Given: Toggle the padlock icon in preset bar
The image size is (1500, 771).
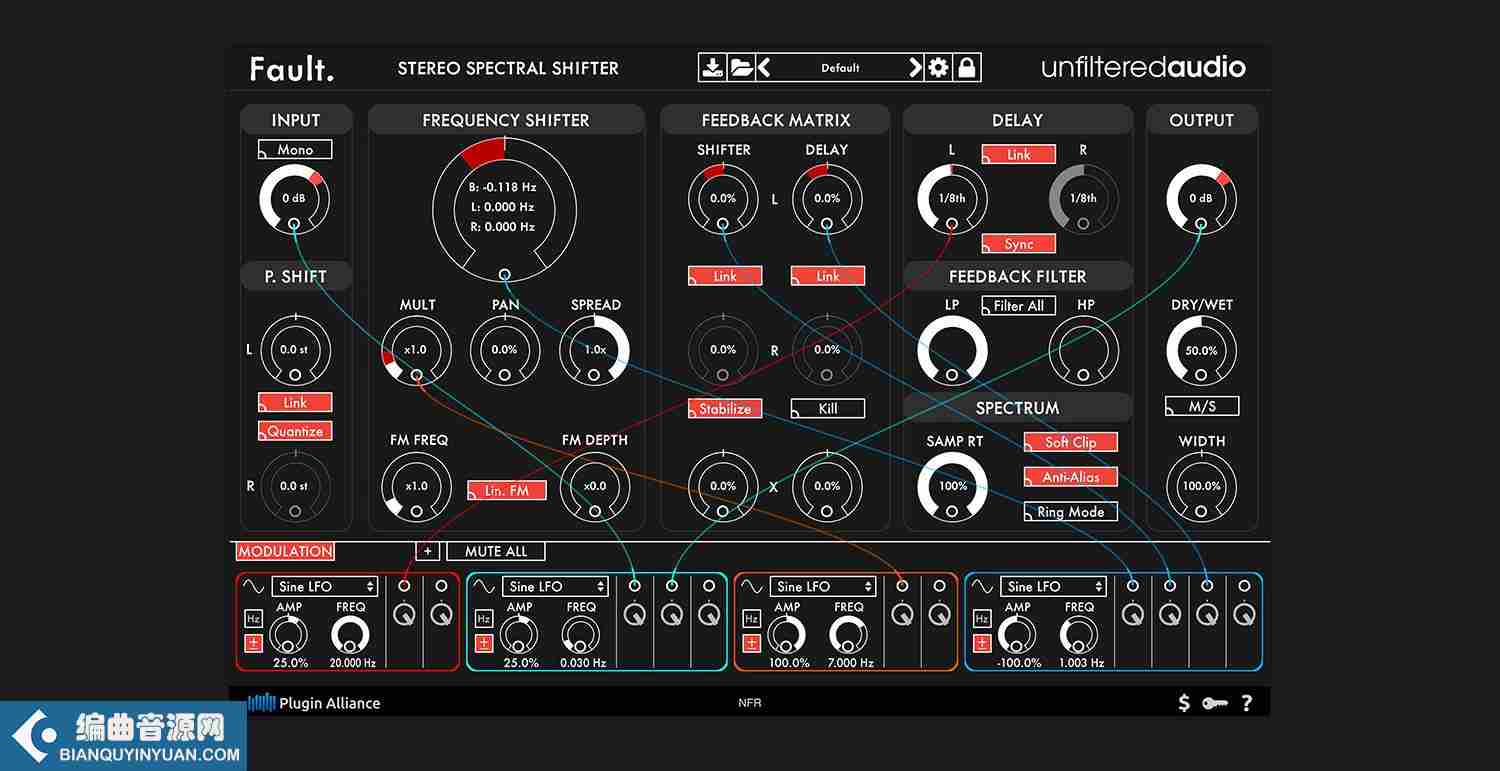Looking at the screenshot, I should pos(967,68).
